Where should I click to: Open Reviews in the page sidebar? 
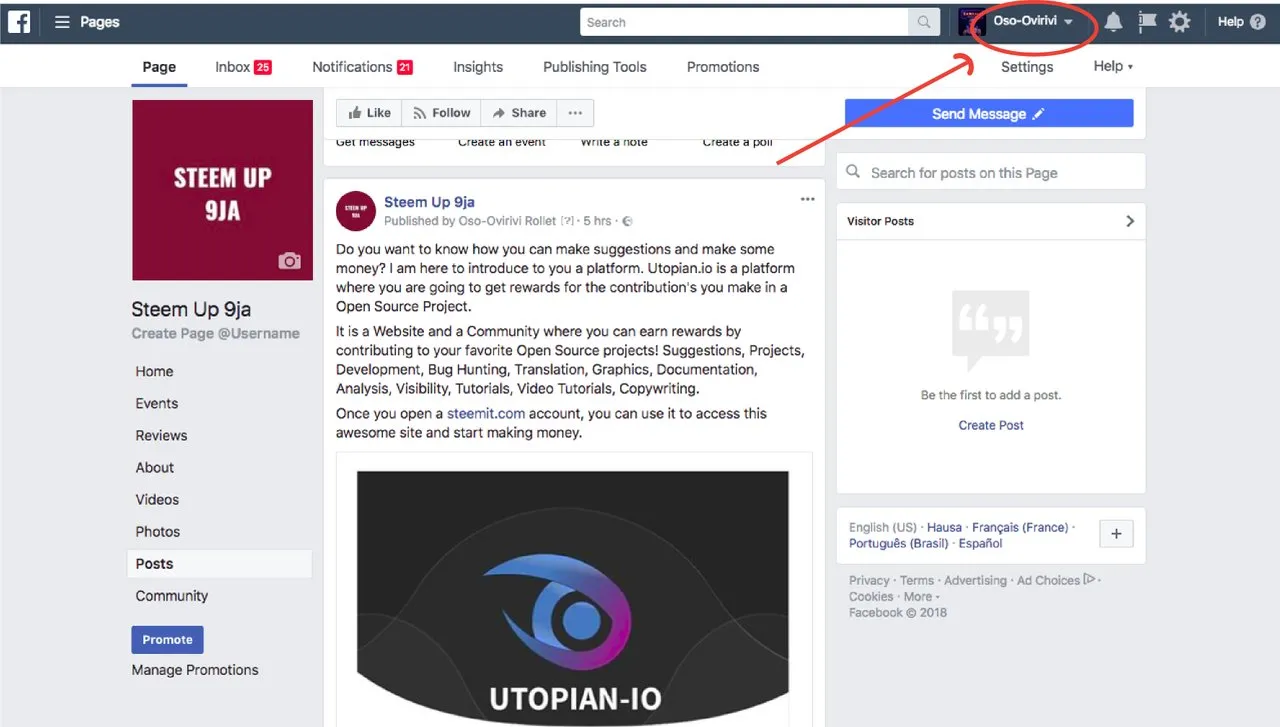[x=162, y=435]
